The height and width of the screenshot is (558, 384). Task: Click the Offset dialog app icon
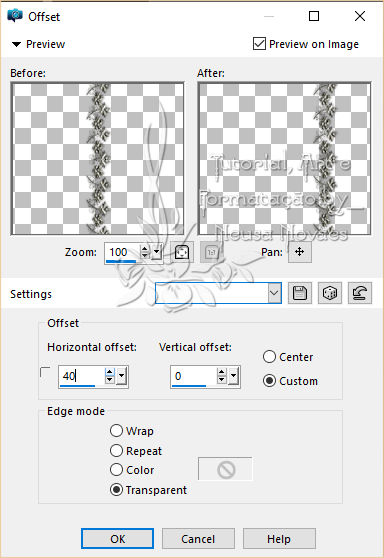[x=15, y=16]
